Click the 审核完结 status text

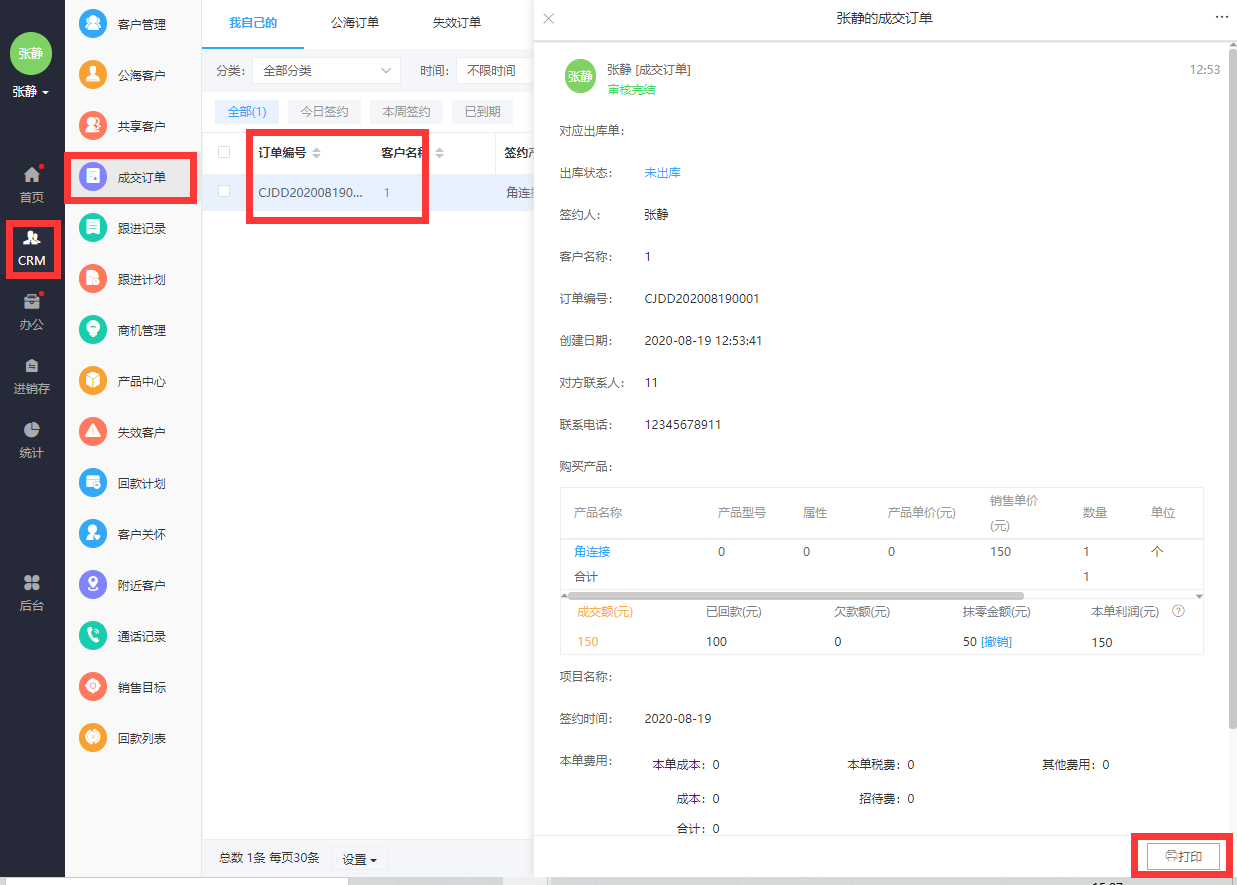click(631, 90)
